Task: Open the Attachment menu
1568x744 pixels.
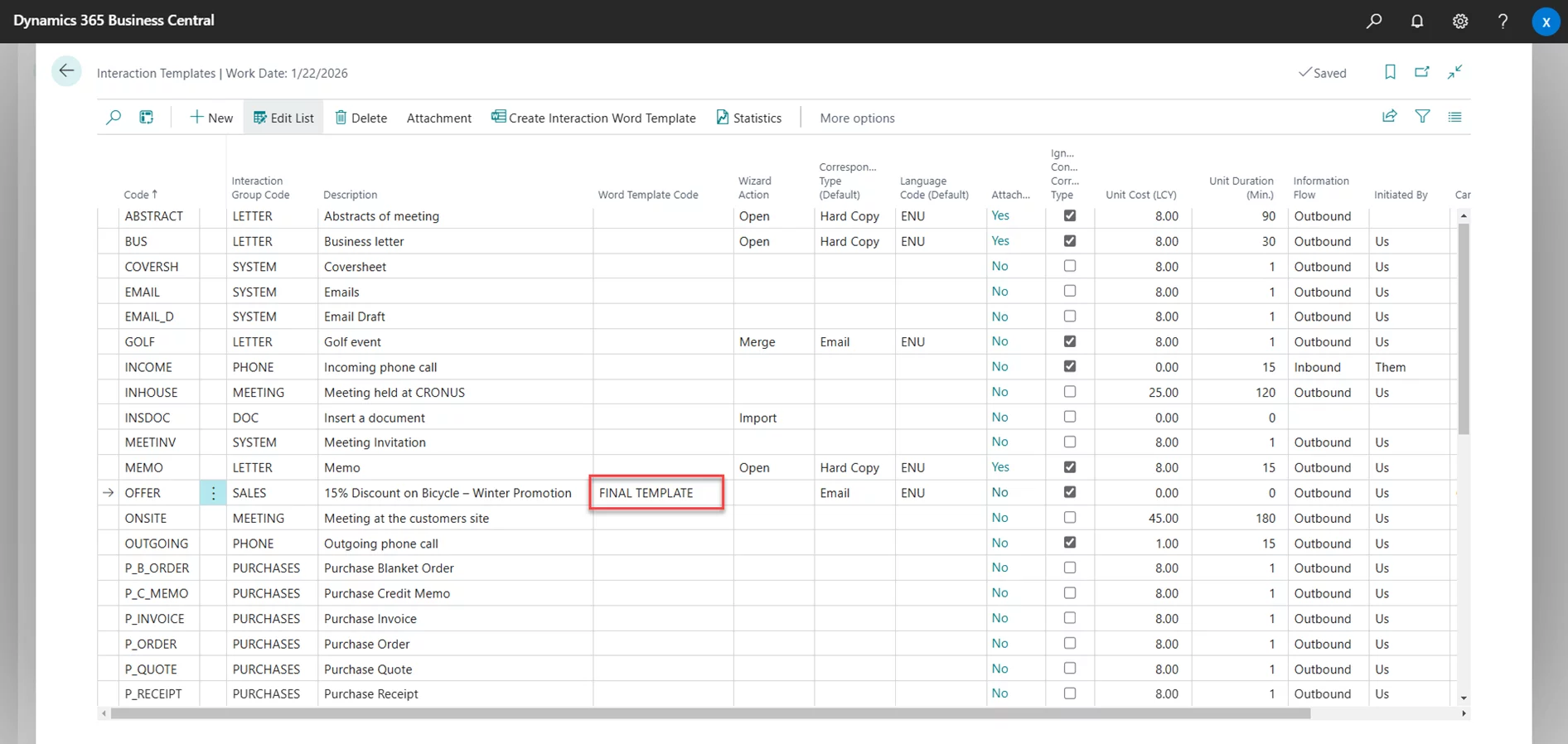Action: point(438,118)
